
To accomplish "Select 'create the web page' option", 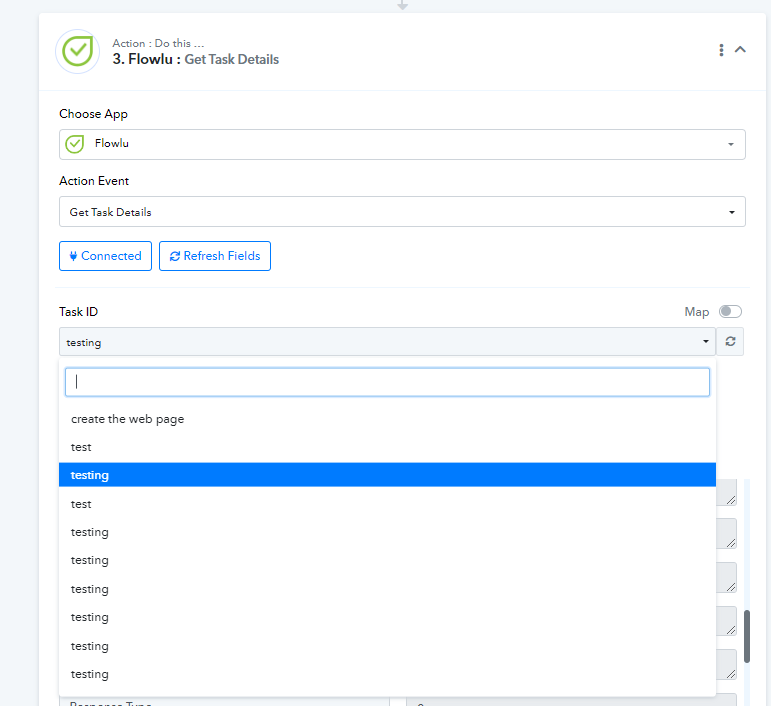I will tap(387, 419).
